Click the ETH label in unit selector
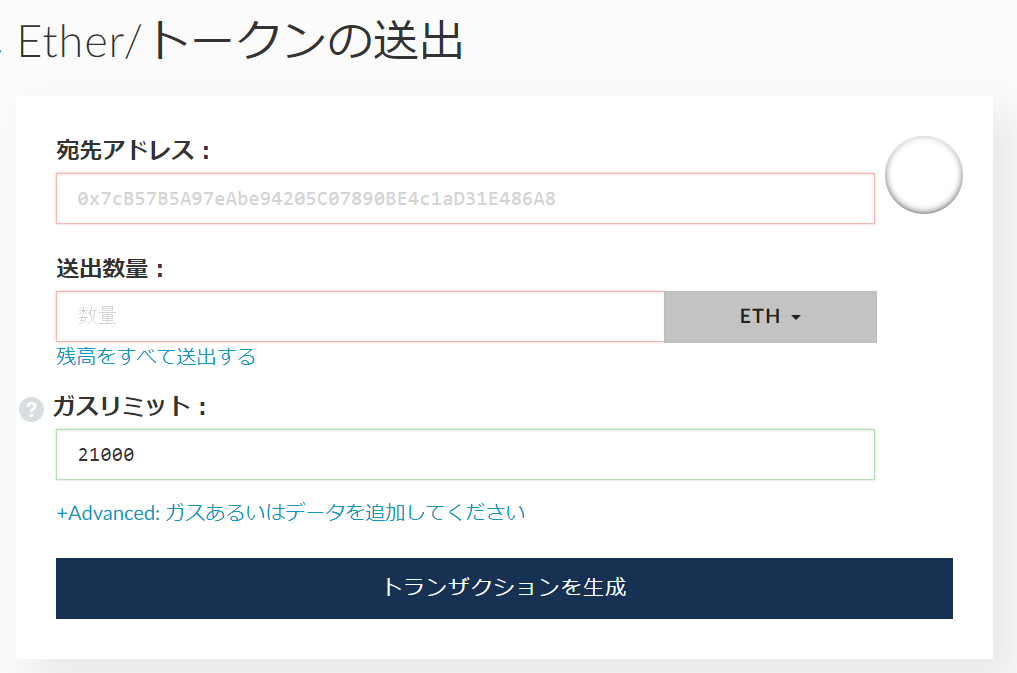 759,317
